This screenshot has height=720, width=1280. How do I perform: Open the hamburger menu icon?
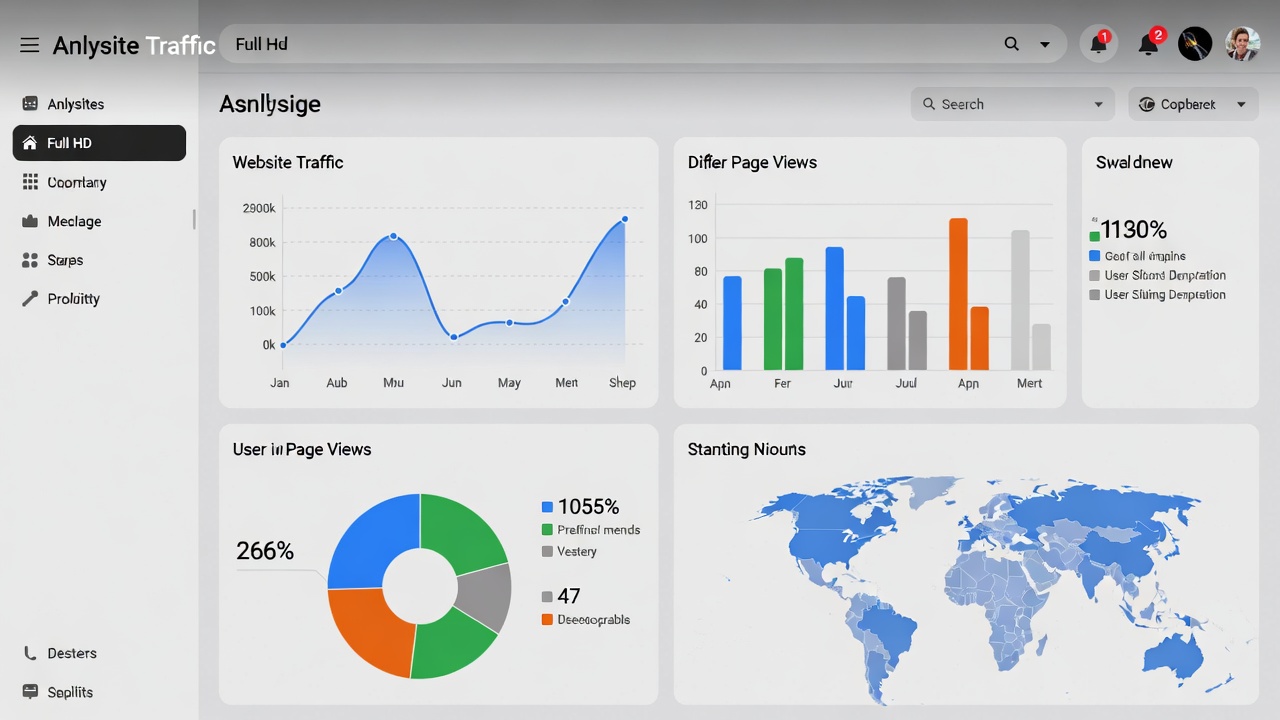(29, 45)
